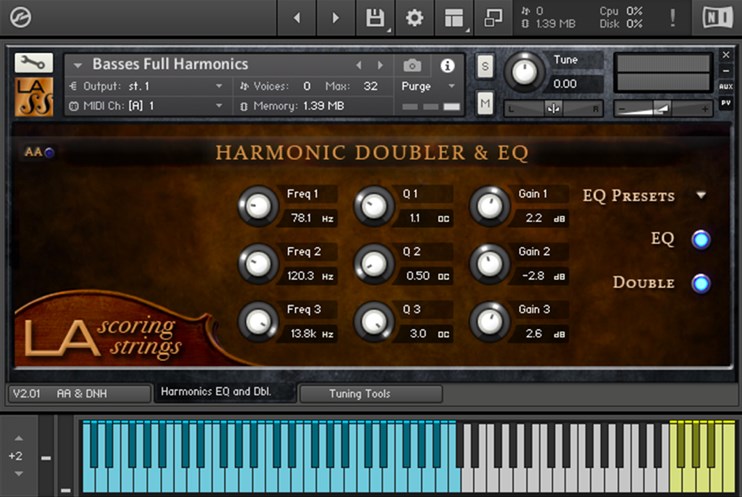This screenshot has width=742, height=497.
Task: Click the -2.8 dB gain value
Action: point(541,276)
